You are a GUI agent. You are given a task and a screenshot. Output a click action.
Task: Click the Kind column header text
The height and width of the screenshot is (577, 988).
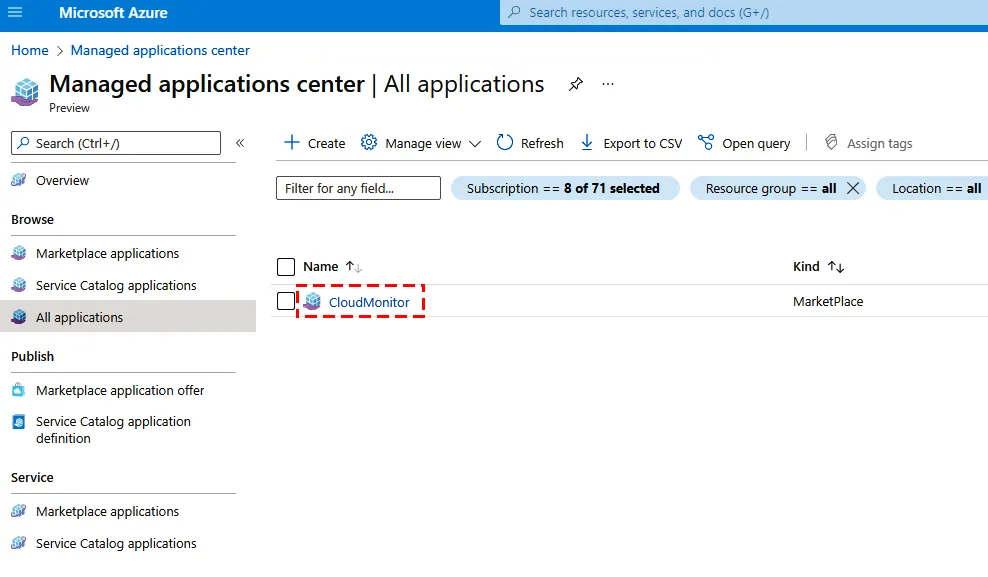point(806,267)
